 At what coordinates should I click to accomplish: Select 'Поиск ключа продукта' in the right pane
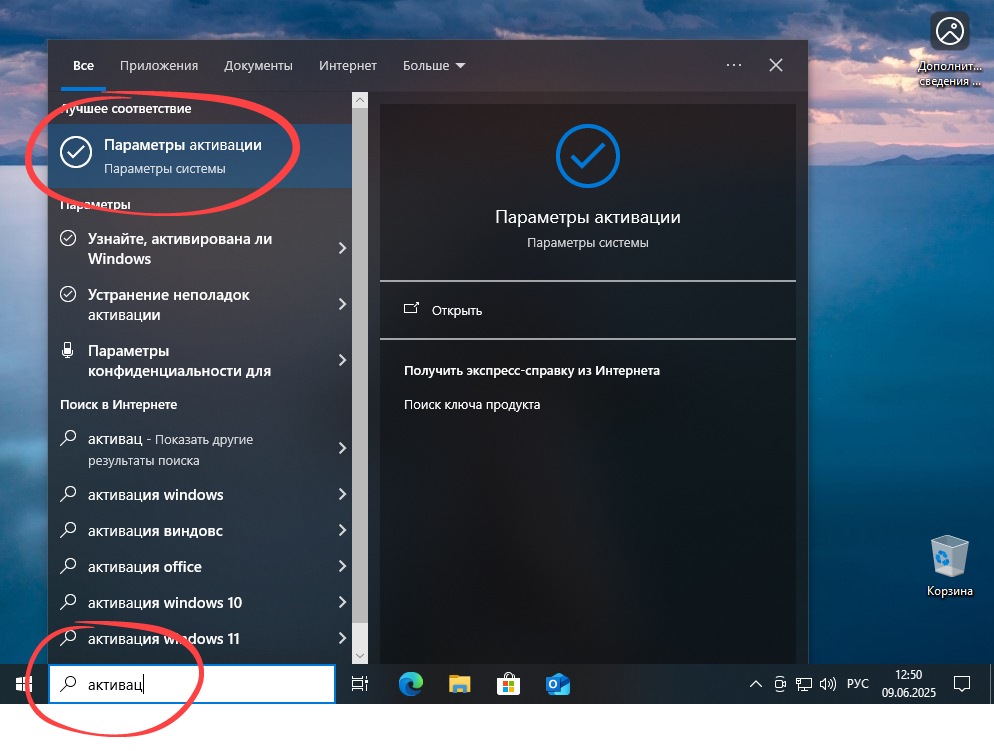click(474, 404)
